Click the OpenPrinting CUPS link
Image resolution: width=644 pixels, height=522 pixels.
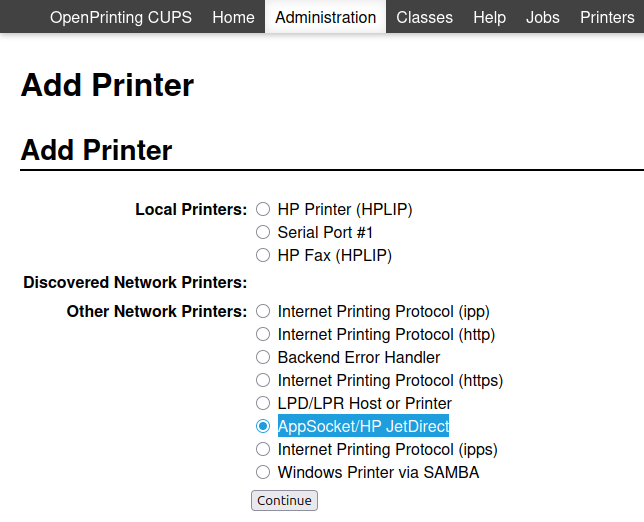click(121, 17)
